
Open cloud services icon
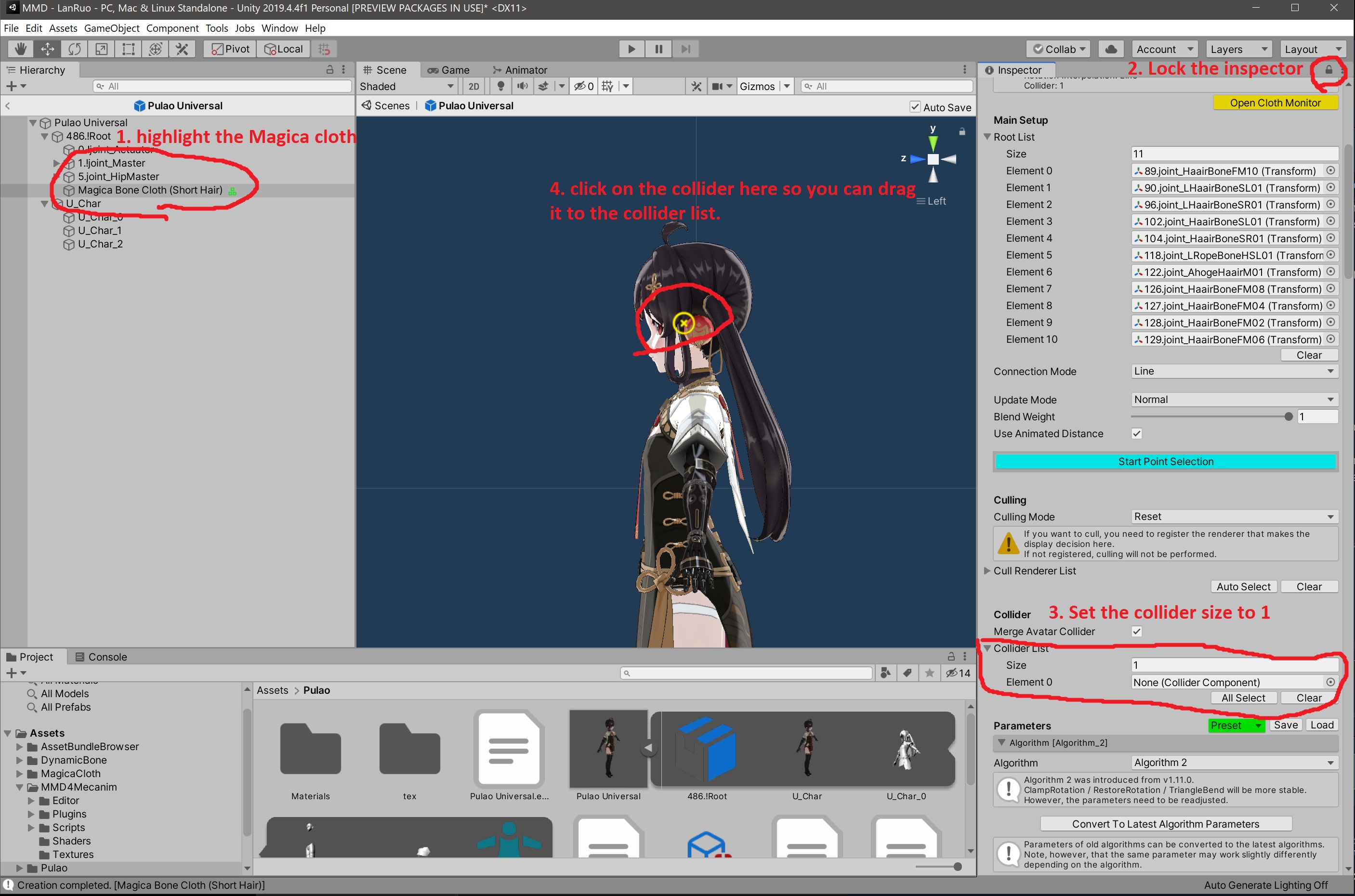tap(1111, 49)
